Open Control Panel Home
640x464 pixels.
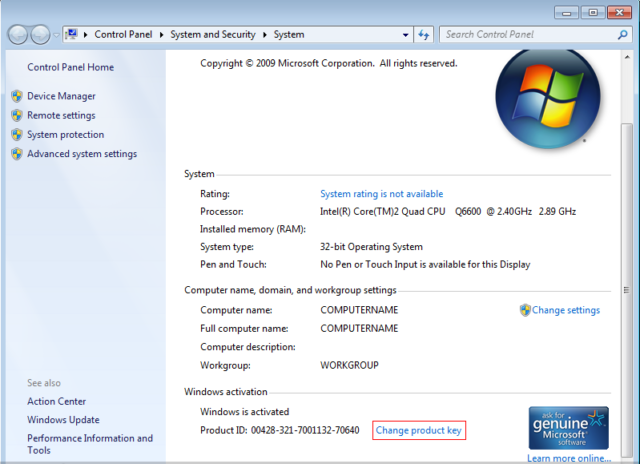(71, 67)
